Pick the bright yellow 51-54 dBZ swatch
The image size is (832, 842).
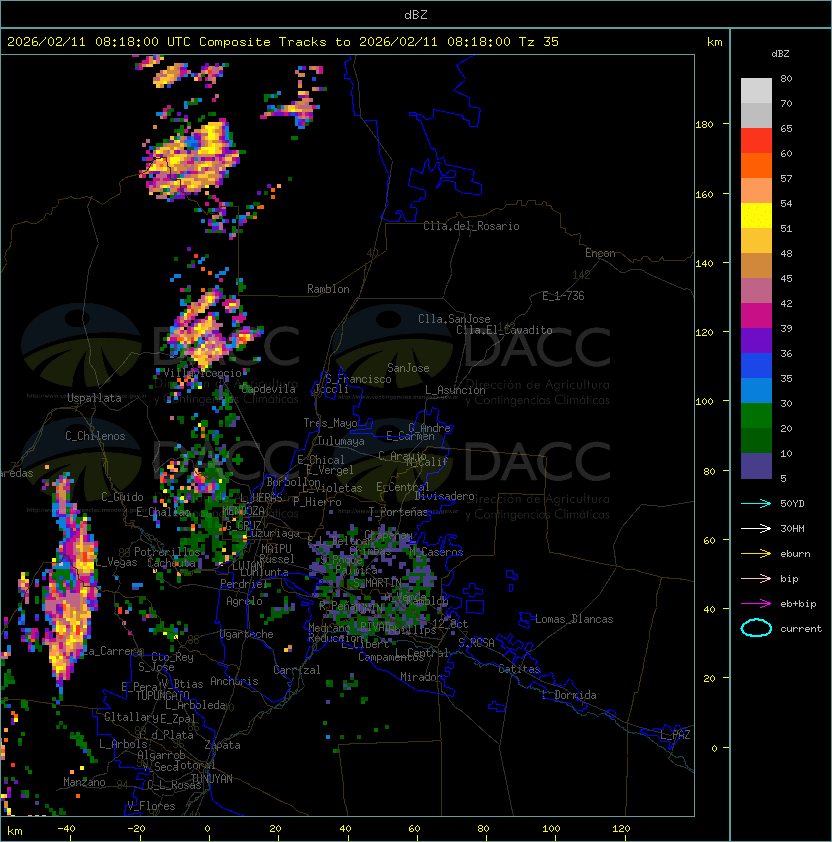click(756, 216)
